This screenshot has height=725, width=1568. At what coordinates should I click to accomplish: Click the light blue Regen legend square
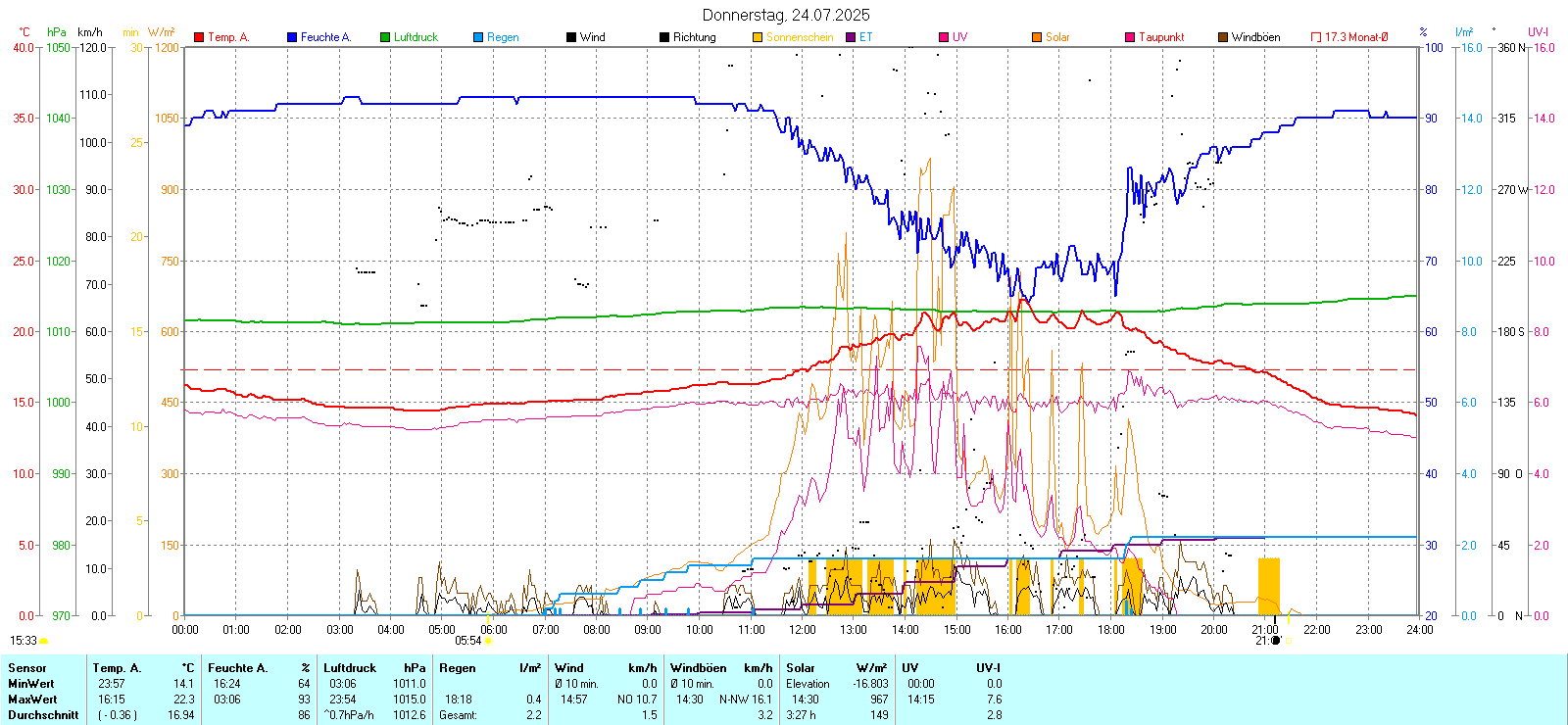click(x=478, y=37)
